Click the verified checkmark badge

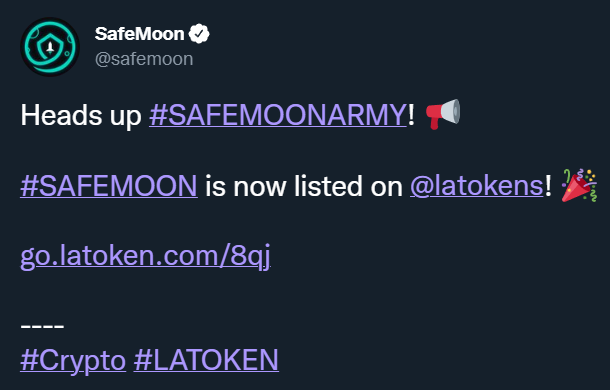point(199,34)
